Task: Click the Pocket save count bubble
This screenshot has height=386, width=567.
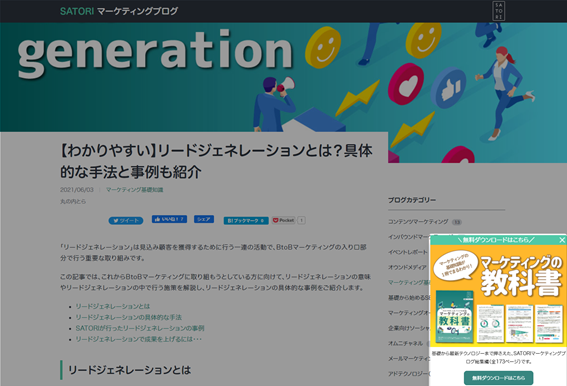Action: coord(302,220)
